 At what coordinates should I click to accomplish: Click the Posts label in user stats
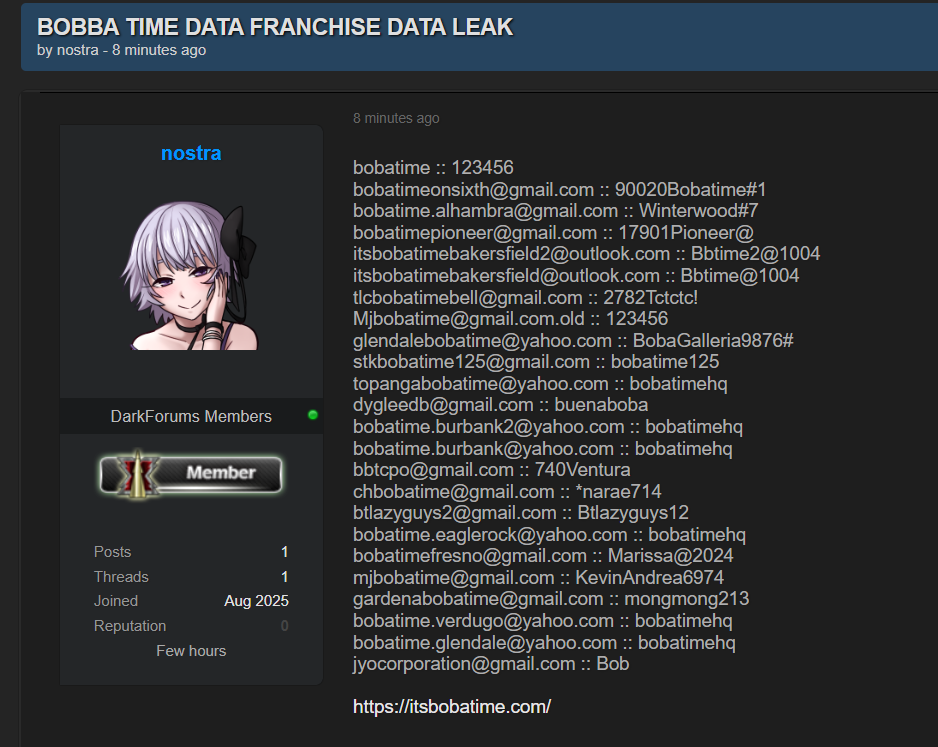(x=112, y=552)
